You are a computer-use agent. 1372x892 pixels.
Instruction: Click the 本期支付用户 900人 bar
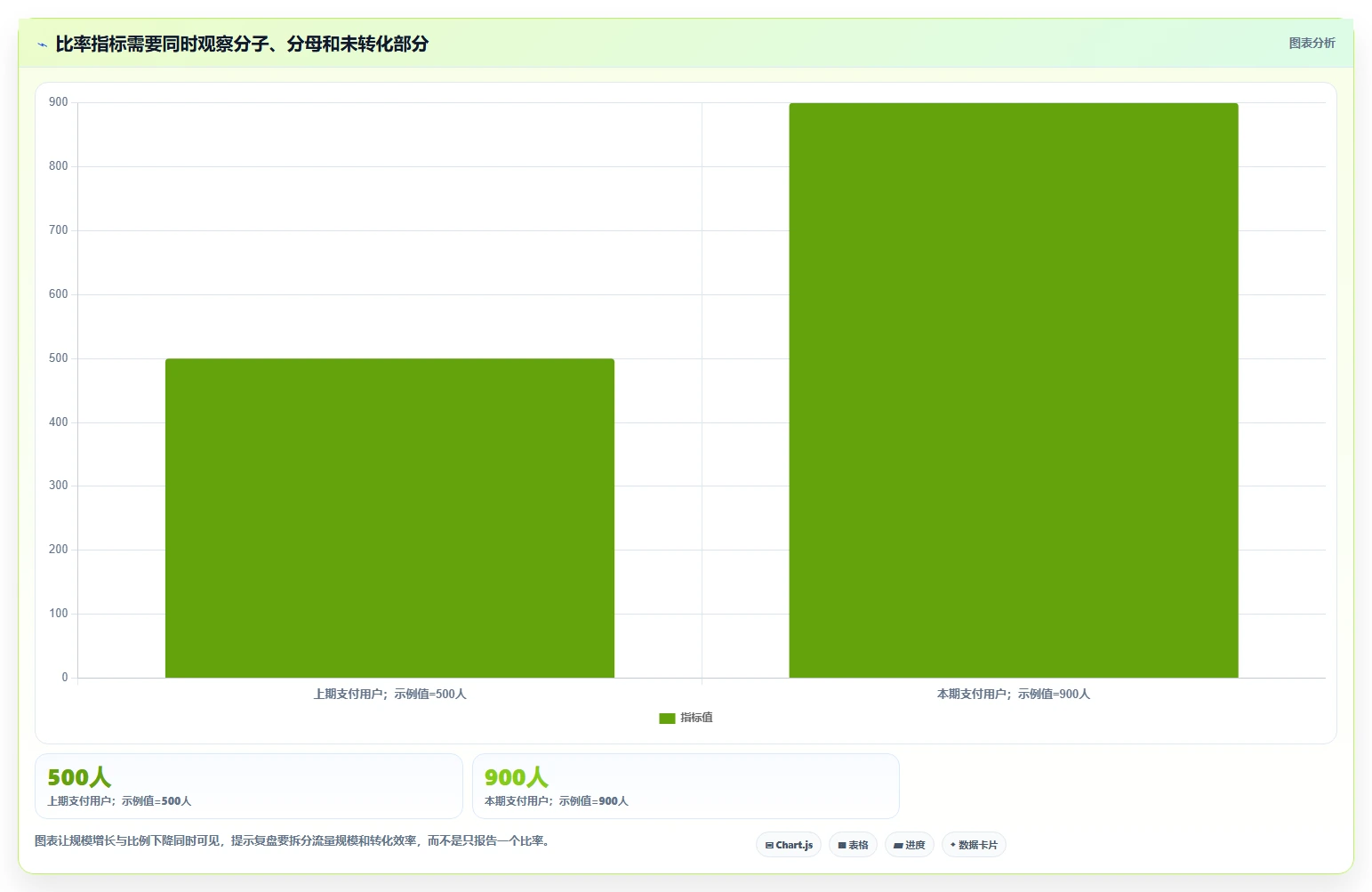(1014, 390)
